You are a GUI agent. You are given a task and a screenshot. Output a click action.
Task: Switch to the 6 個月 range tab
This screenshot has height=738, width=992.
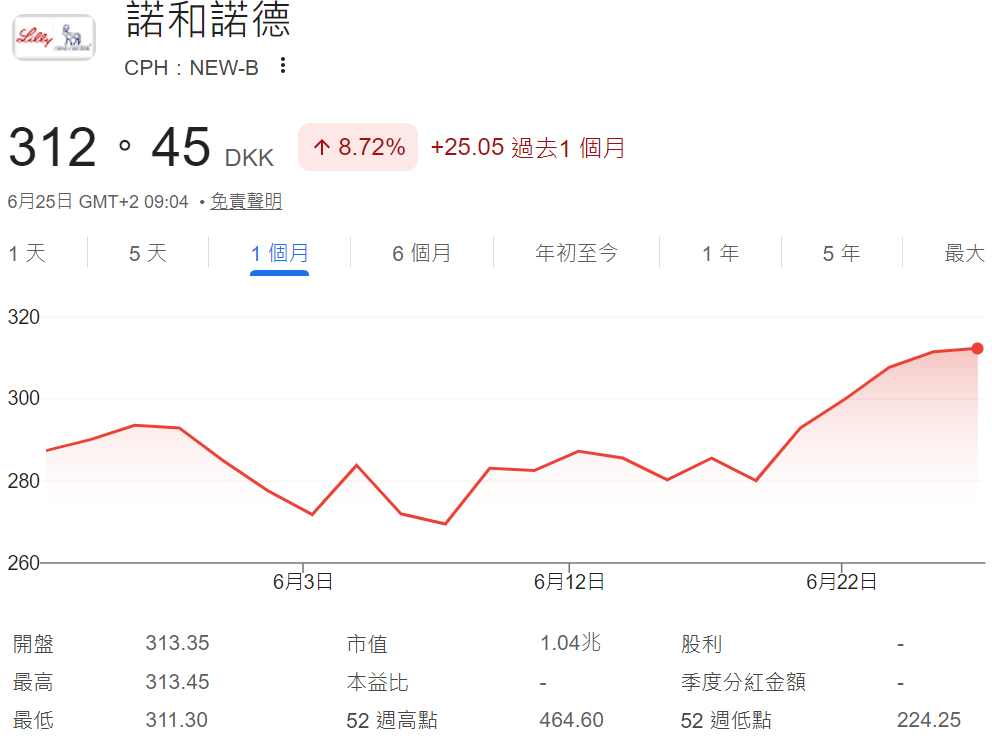click(421, 253)
